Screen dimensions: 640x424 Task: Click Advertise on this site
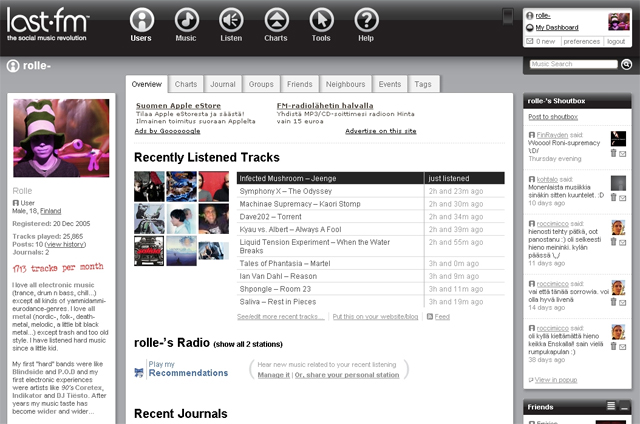click(381, 131)
